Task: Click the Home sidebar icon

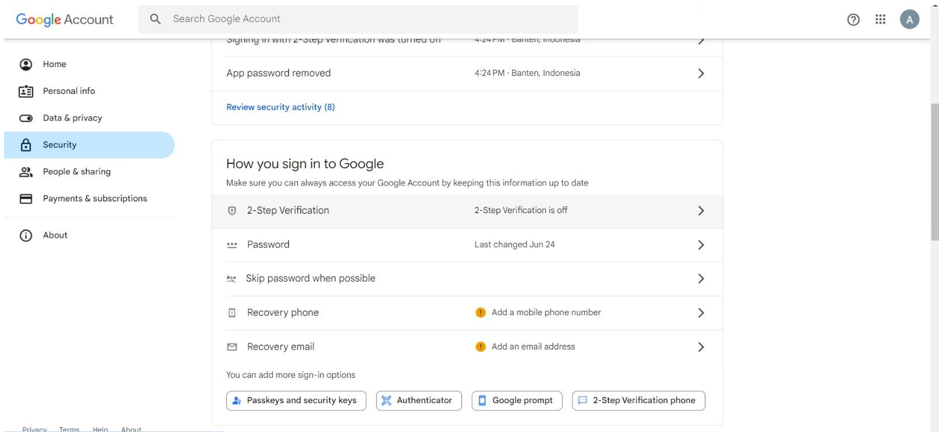Action: pyautogui.click(x=26, y=64)
